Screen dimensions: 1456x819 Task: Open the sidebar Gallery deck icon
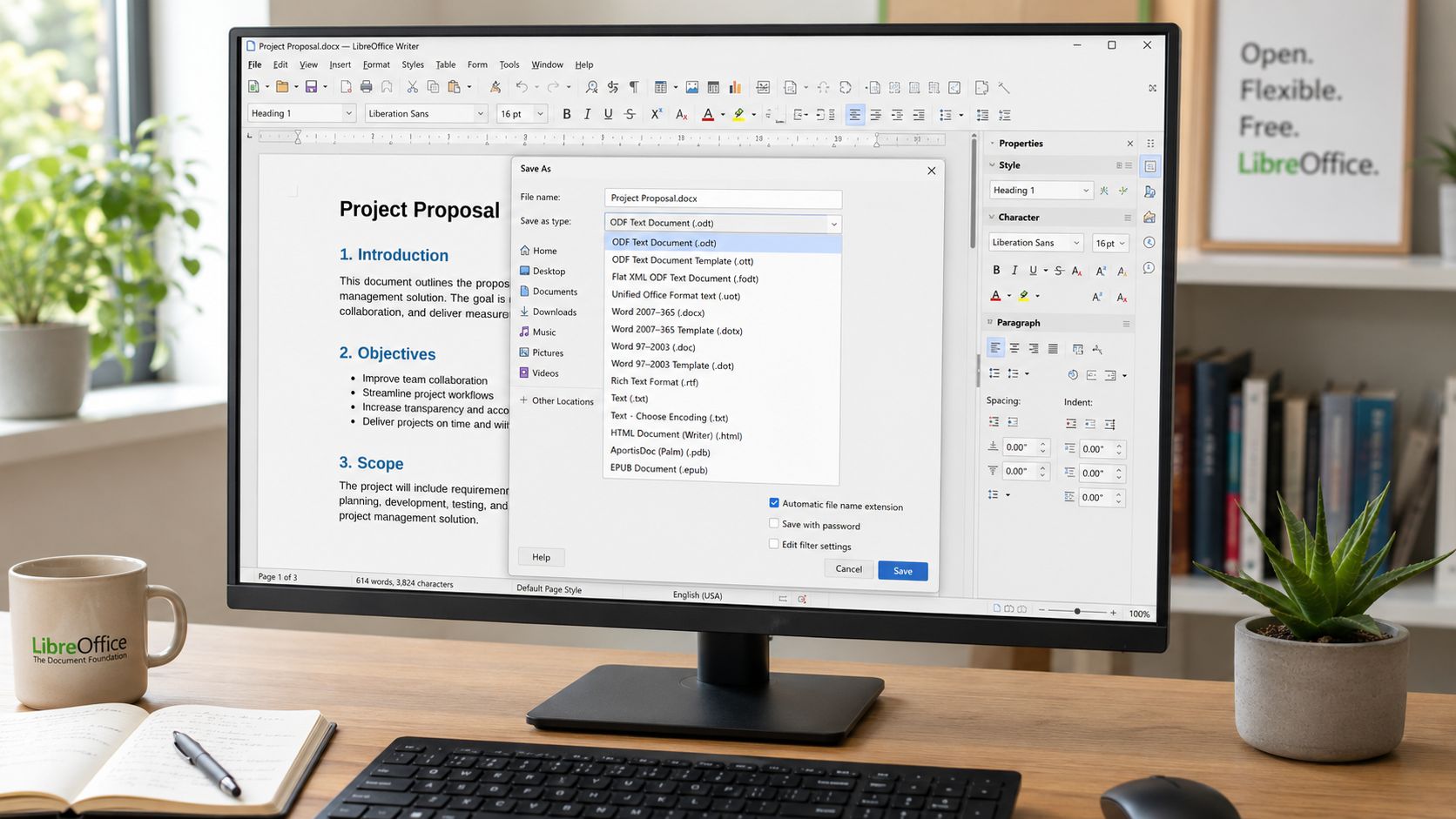click(1149, 217)
